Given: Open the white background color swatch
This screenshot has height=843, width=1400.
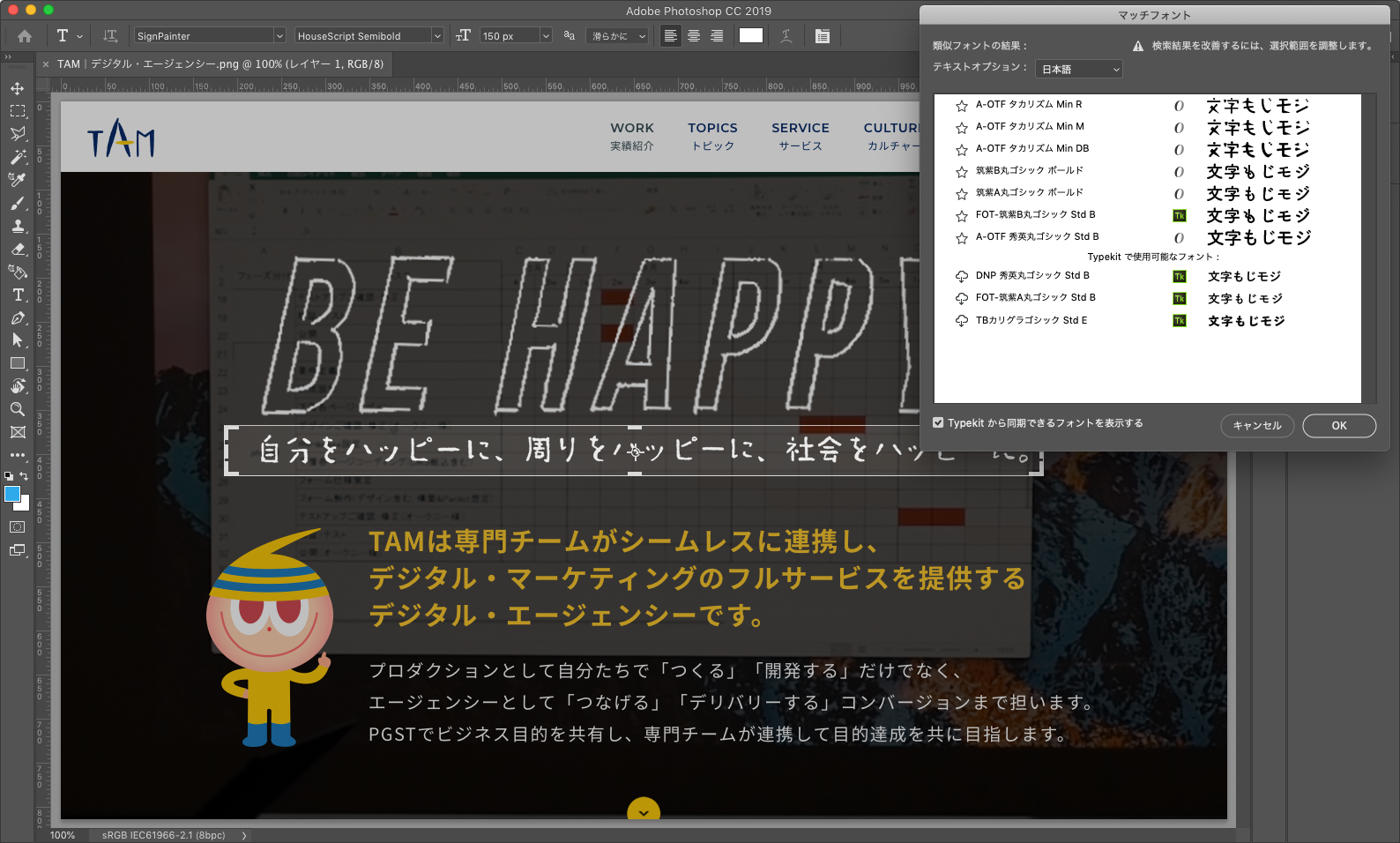Looking at the screenshot, I should click(25, 504).
